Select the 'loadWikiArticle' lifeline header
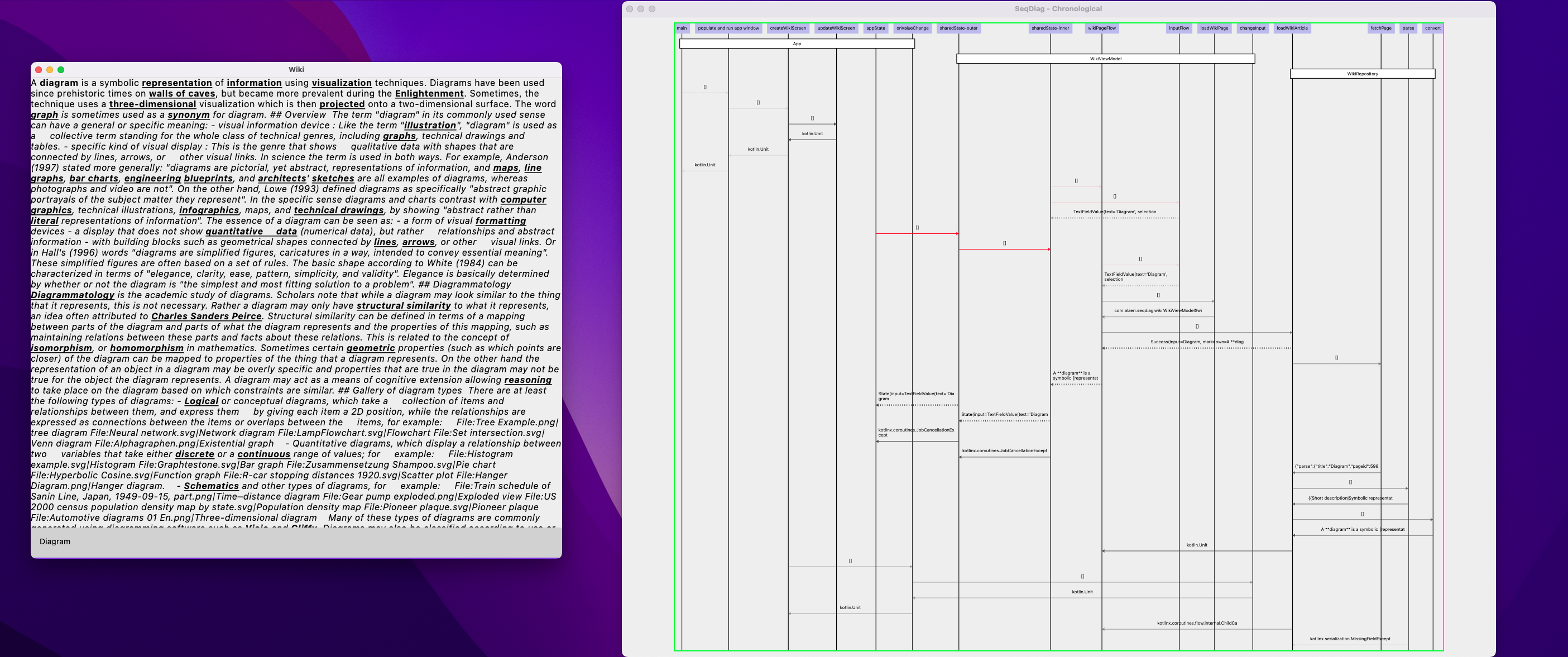The width and height of the screenshot is (1568, 657). pyautogui.click(x=1292, y=28)
